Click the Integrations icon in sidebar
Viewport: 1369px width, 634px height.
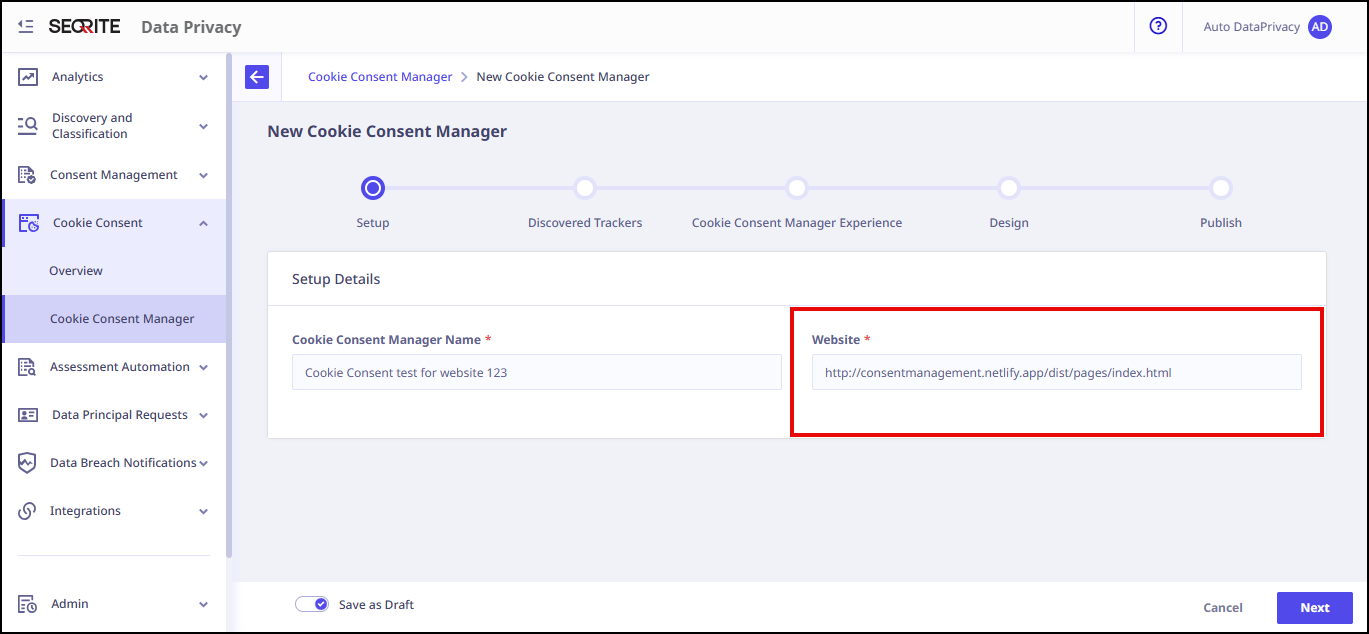(x=28, y=511)
